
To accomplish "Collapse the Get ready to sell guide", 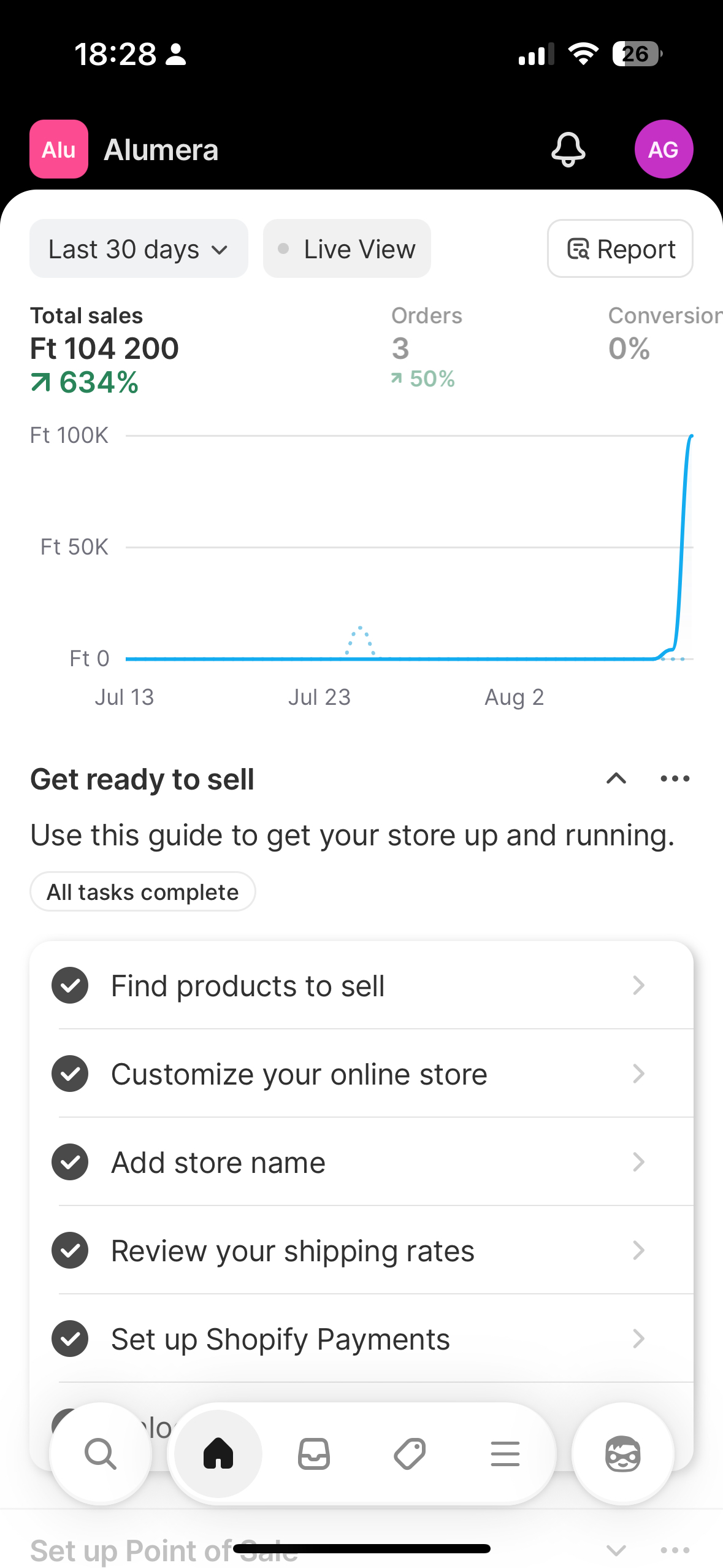I will [616, 778].
